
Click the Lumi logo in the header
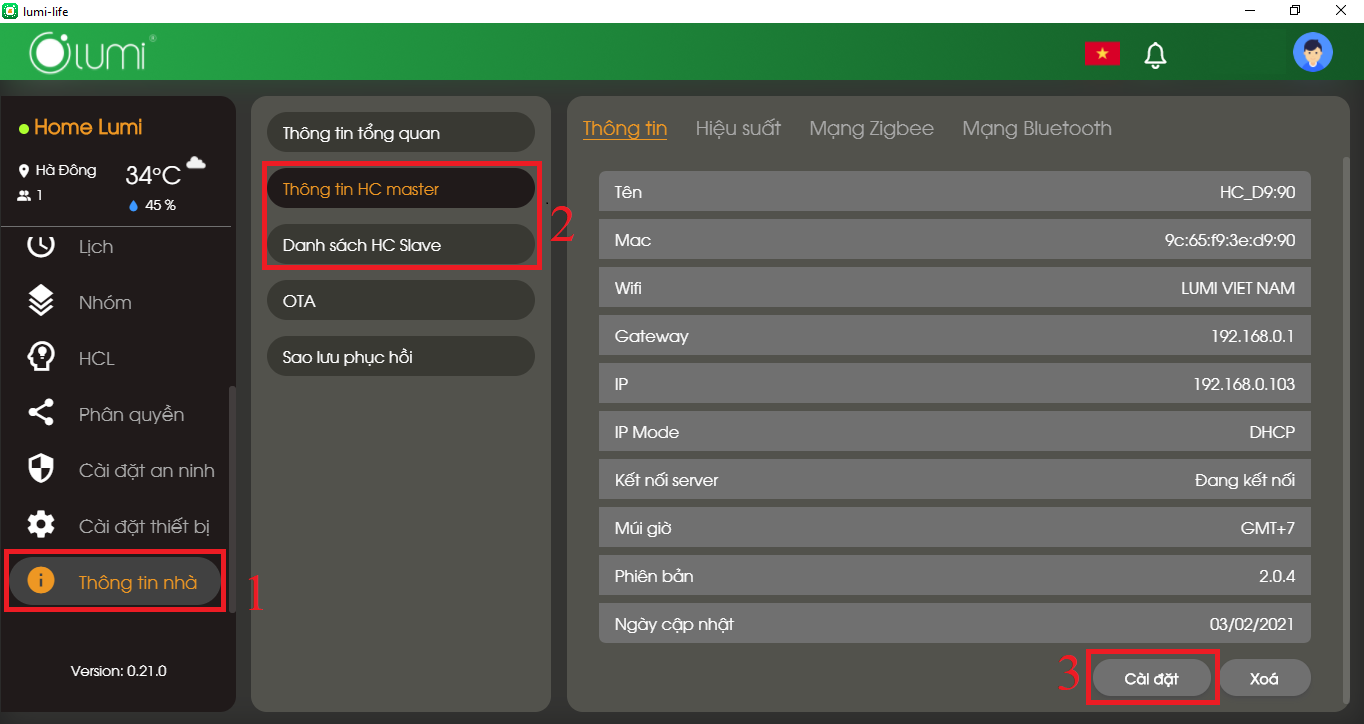coord(92,52)
